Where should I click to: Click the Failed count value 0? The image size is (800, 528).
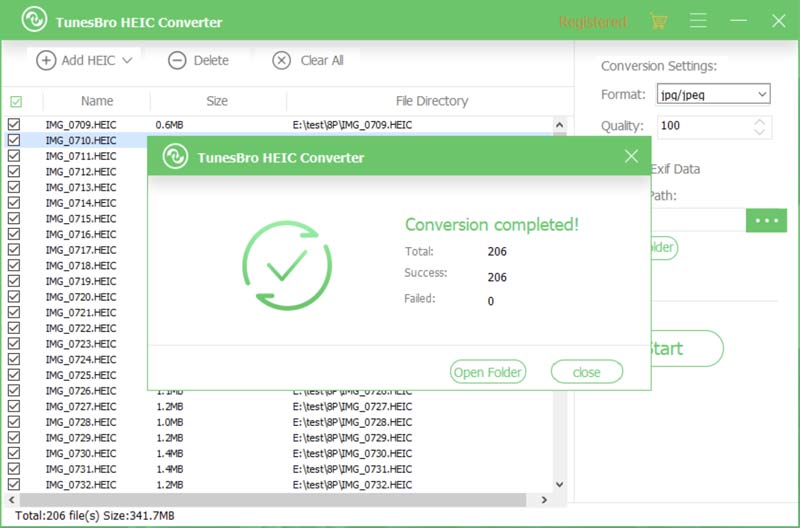tap(490, 301)
